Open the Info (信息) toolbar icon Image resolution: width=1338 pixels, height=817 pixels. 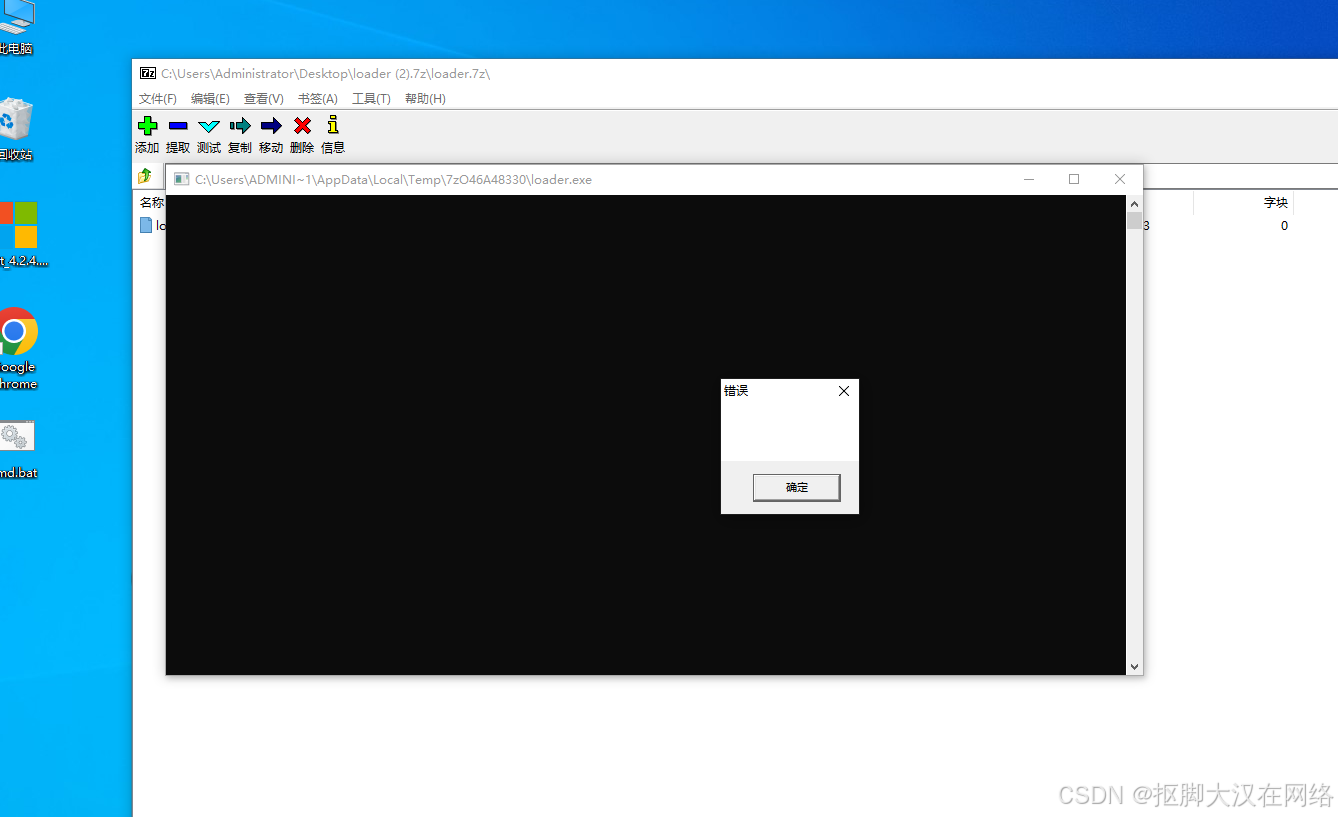[333, 125]
